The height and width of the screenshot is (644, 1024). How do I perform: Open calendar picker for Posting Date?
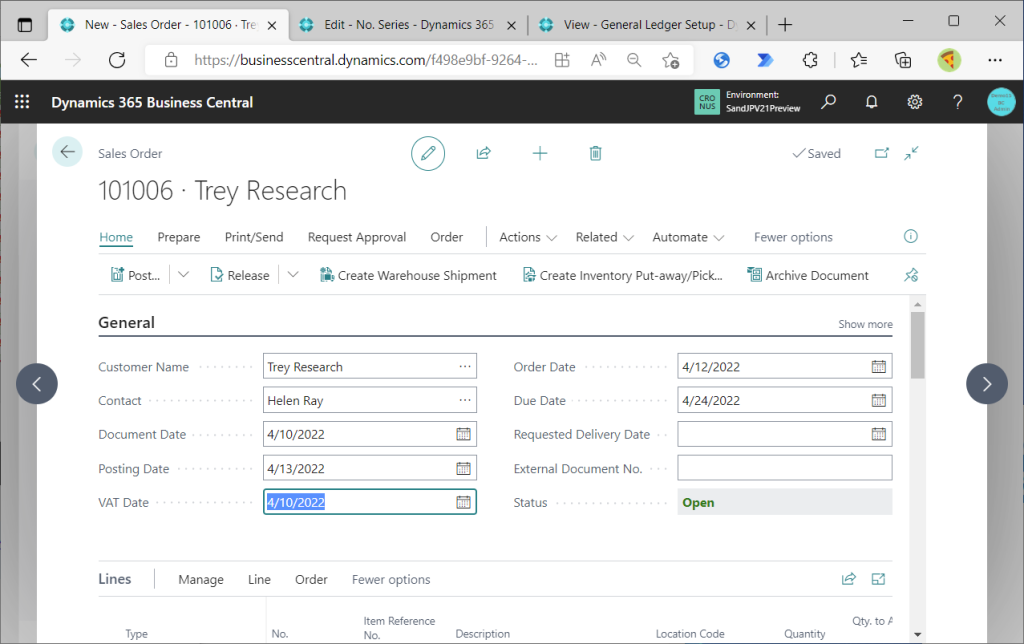click(464, 468)
